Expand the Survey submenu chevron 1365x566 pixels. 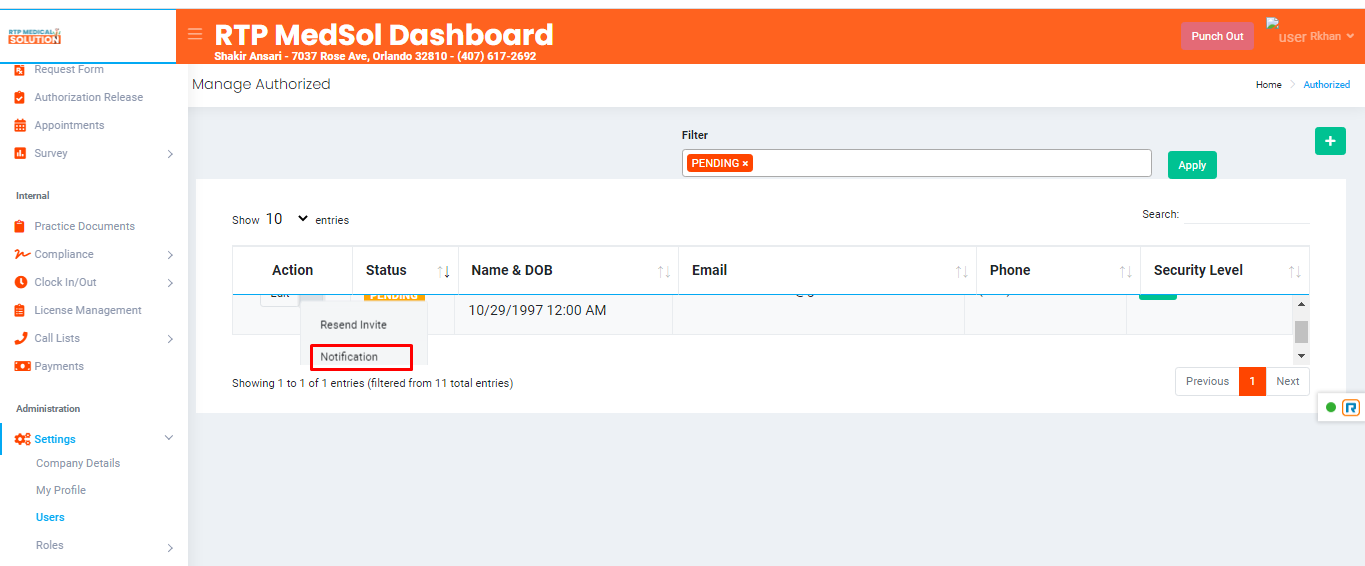pos(170,154)
